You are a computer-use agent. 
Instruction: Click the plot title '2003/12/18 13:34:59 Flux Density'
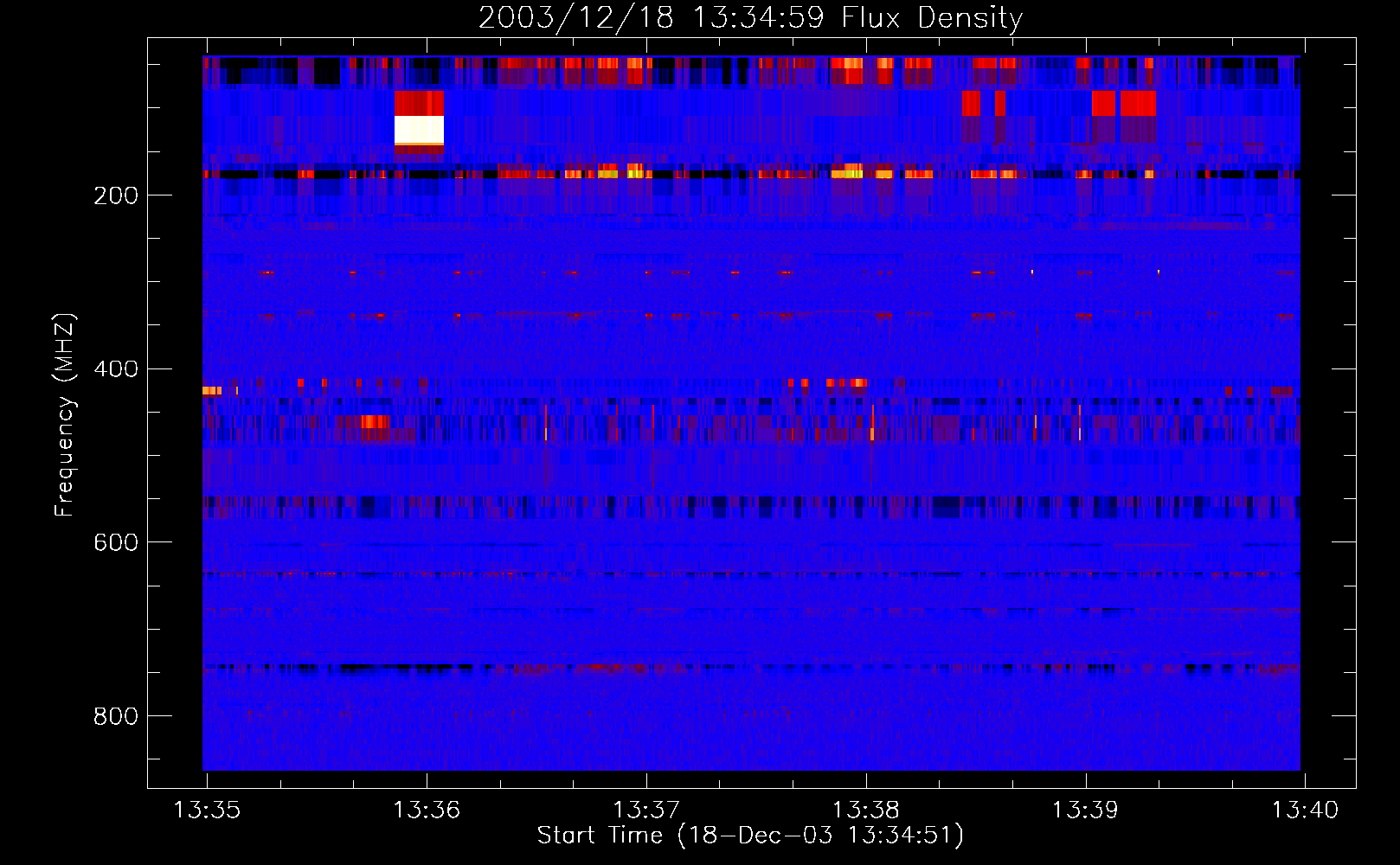(x=750, y=17)
